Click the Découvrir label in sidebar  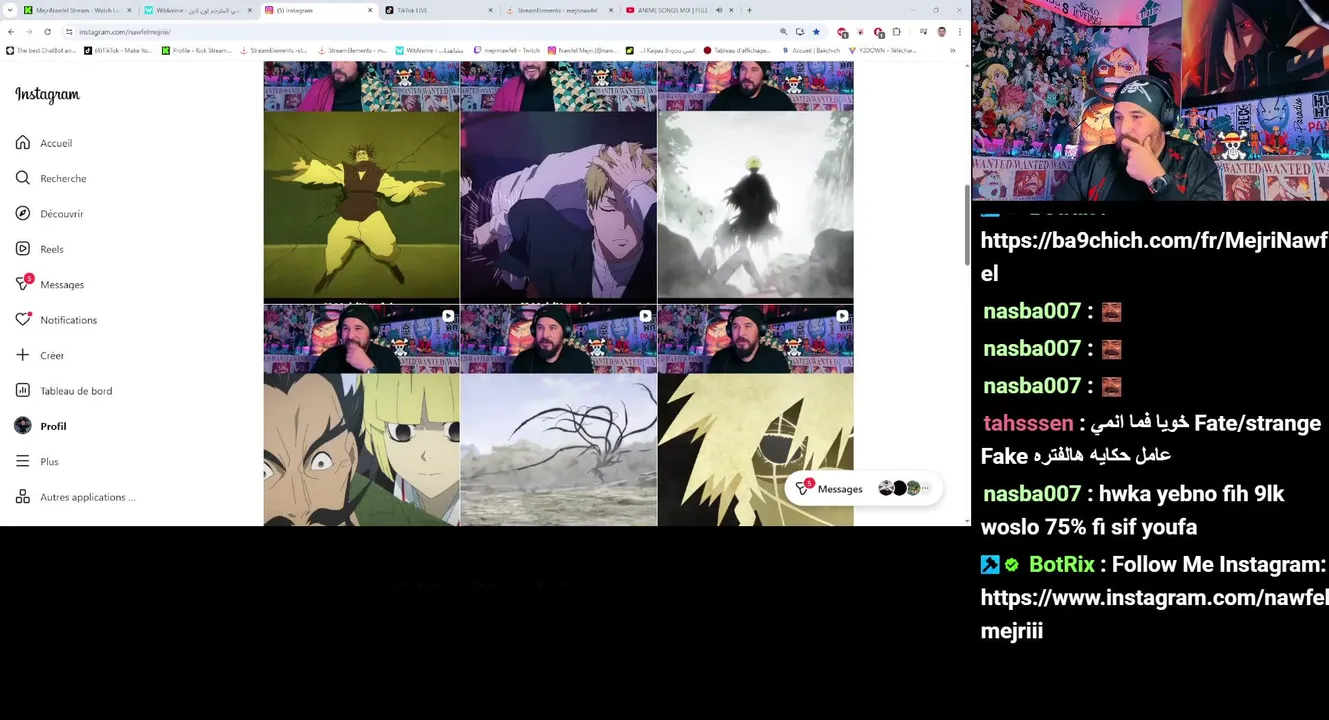click(61, 214)
